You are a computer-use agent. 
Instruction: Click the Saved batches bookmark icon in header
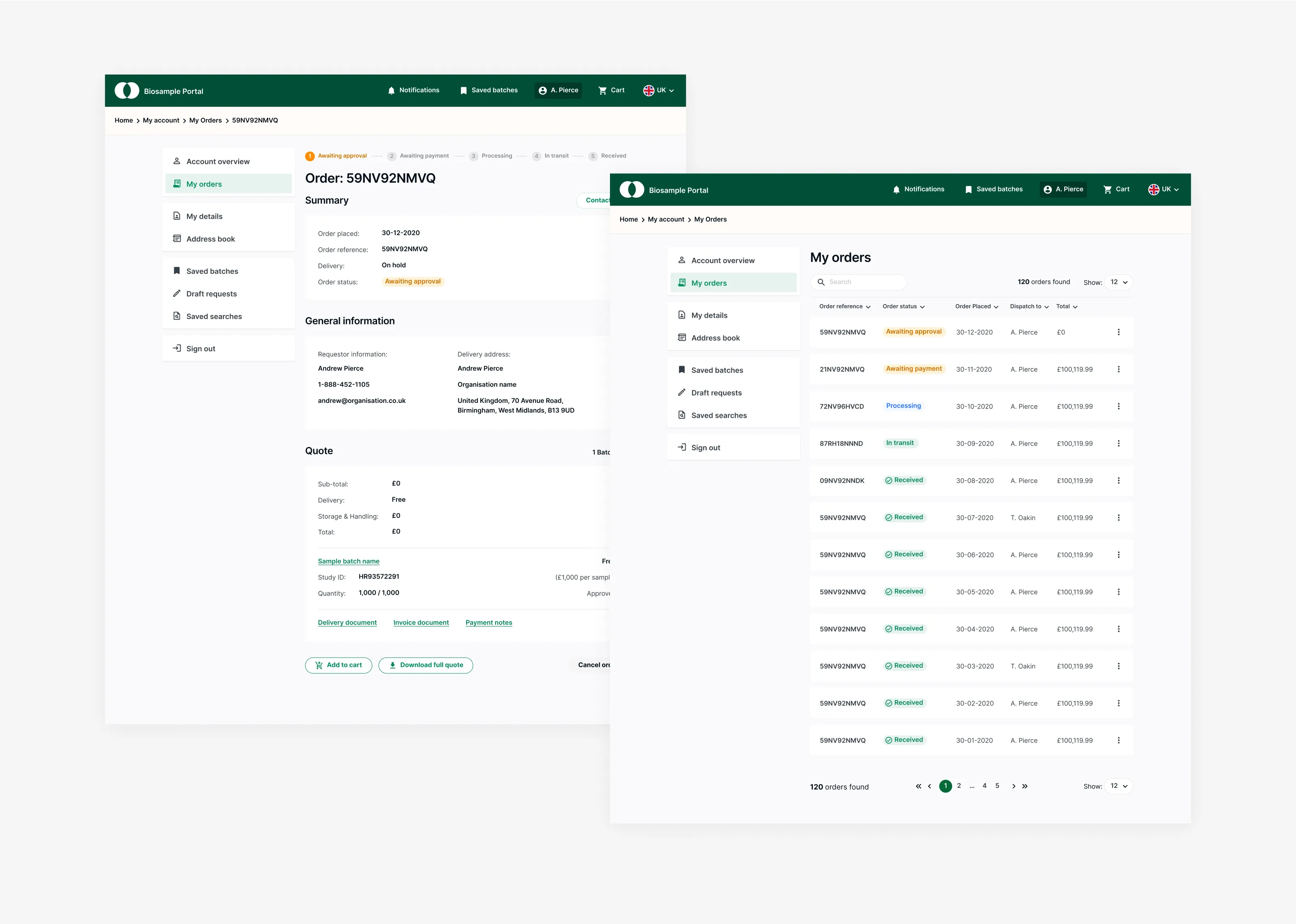(969, 189)
